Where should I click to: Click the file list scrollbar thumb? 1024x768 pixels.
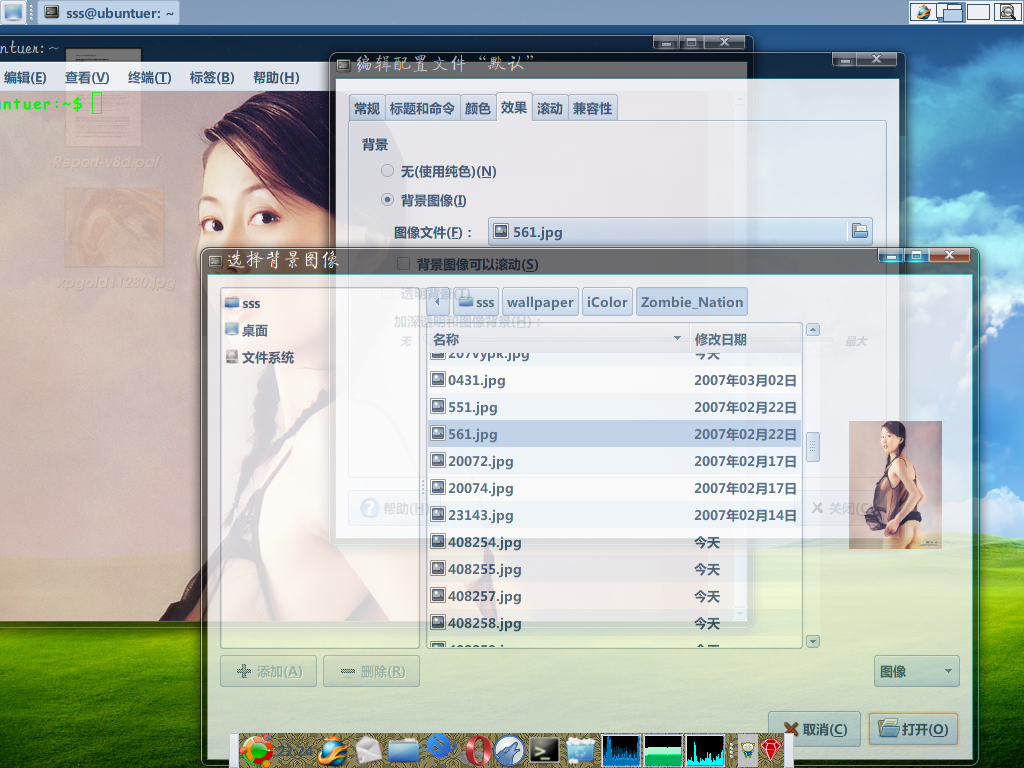(x=813, y=447)
